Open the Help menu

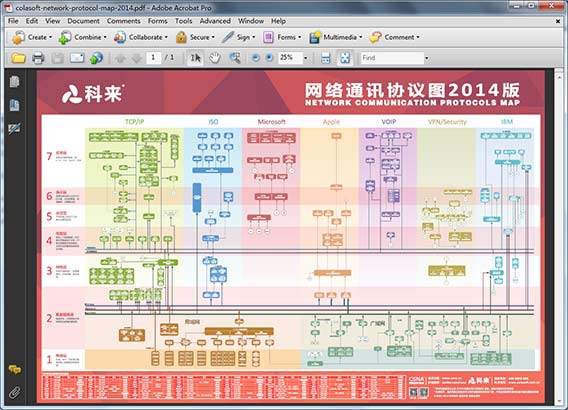click(279, 21)
